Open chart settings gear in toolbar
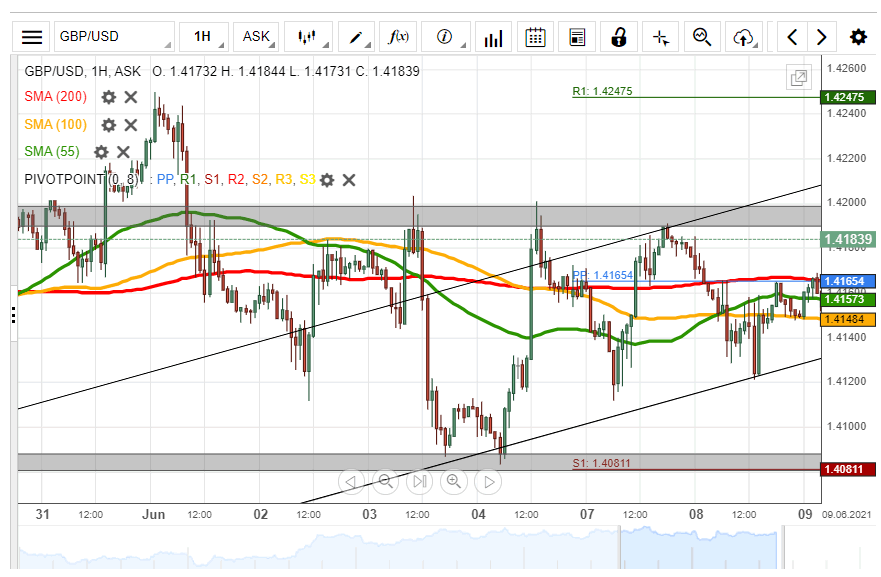 [858, 37]
